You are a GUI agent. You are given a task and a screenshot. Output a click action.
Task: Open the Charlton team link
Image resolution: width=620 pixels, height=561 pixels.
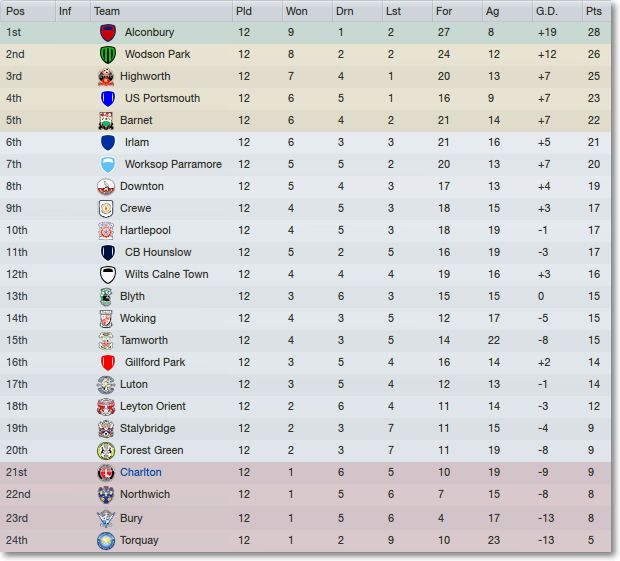141,472
